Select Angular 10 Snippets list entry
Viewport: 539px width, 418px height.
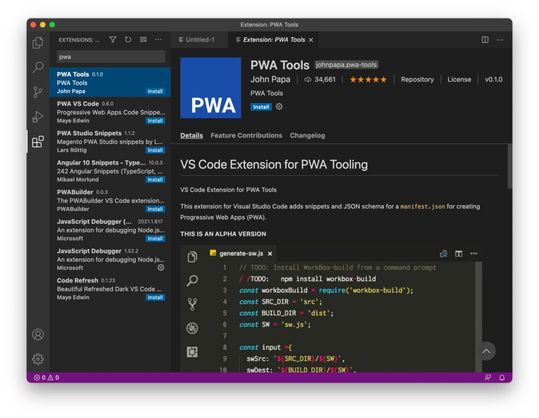pos(110,171)
